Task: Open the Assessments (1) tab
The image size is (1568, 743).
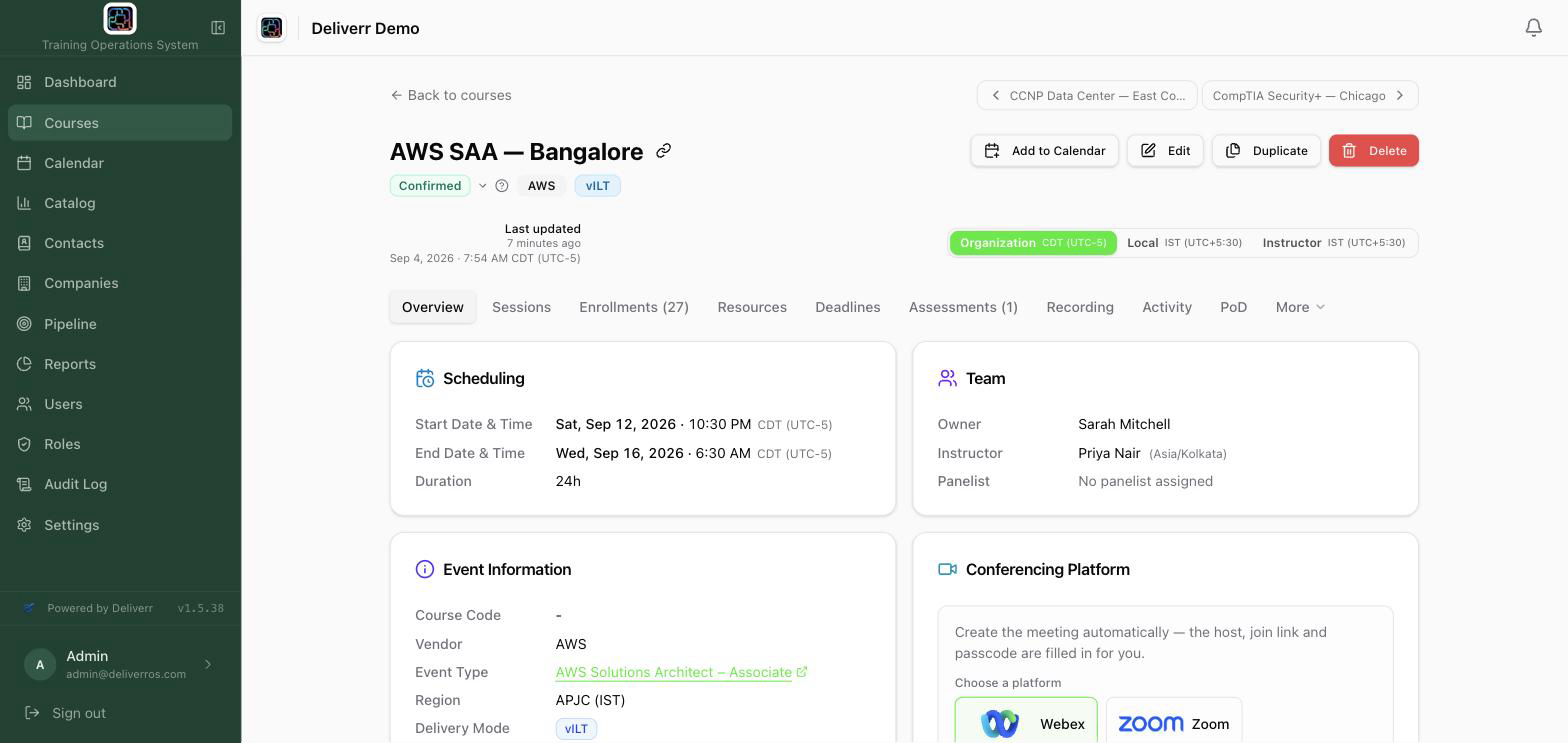Action: tap(963, 307)
